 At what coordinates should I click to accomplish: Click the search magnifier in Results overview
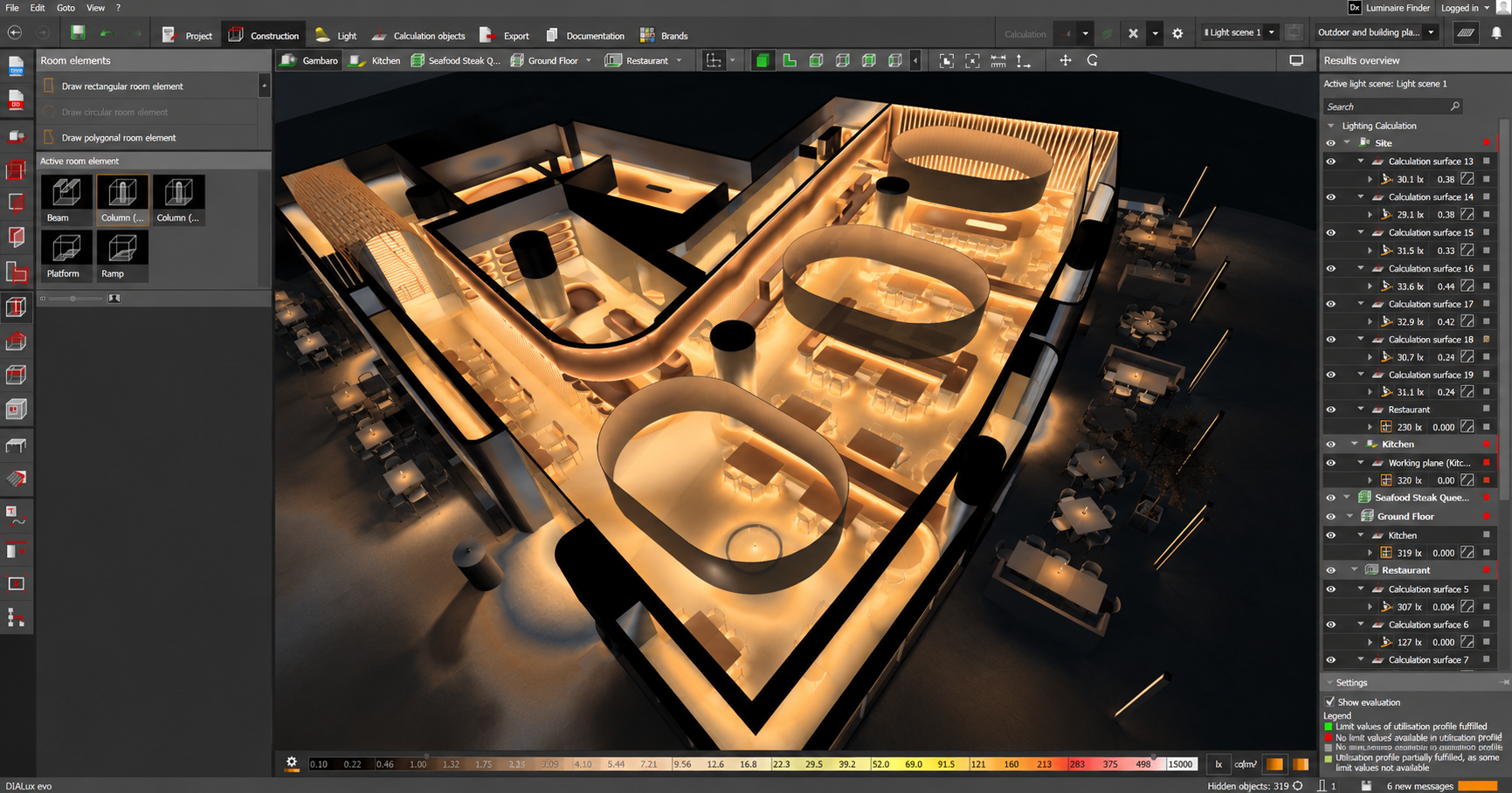[x=1455, y=107]
